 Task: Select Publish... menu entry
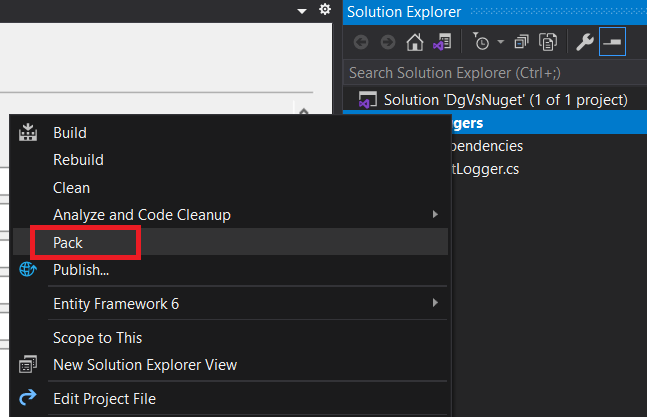(x=81, y=269)
